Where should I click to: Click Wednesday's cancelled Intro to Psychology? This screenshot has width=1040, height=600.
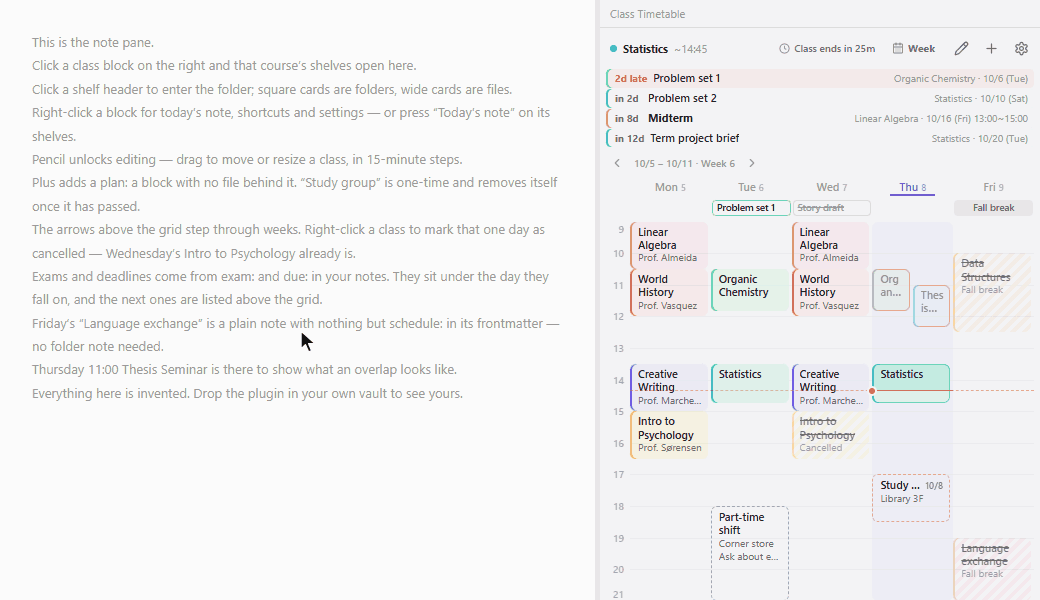(830, 434)
